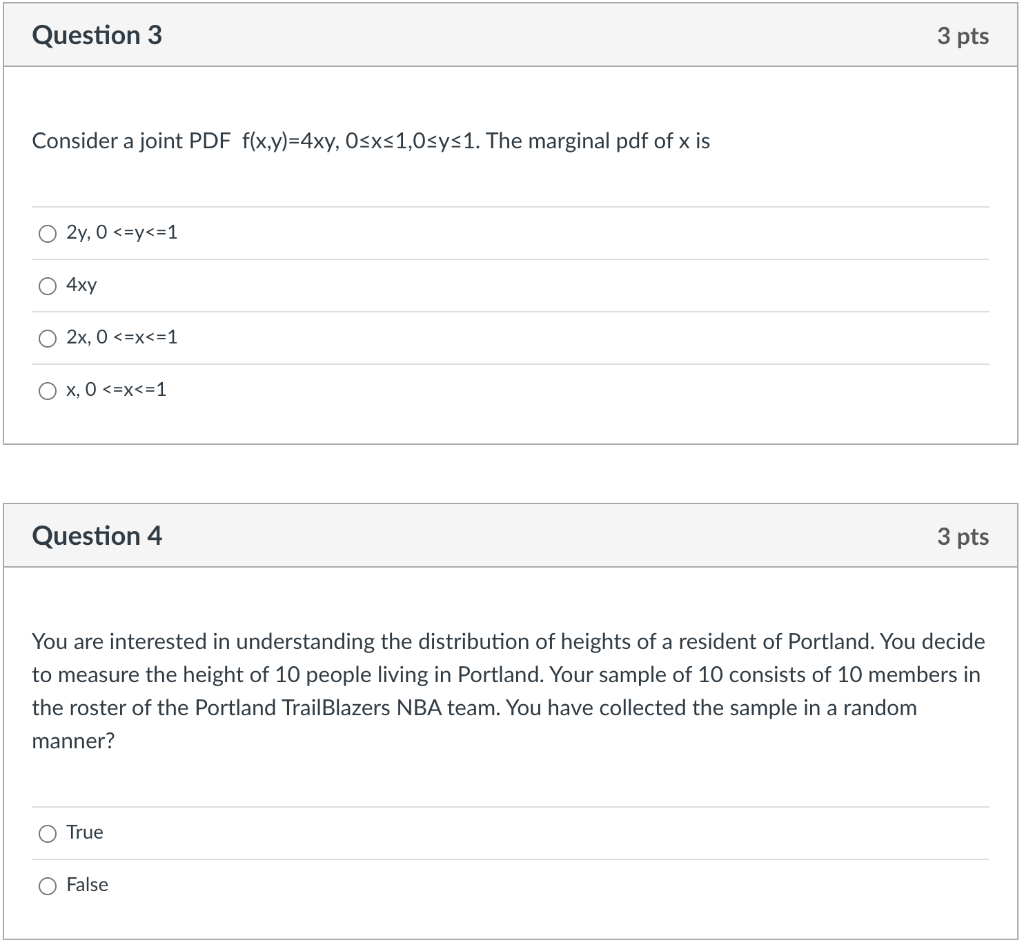Click the joint PDF question text
This screenshot has width=1024, height=949.
(x=370, y=141)
